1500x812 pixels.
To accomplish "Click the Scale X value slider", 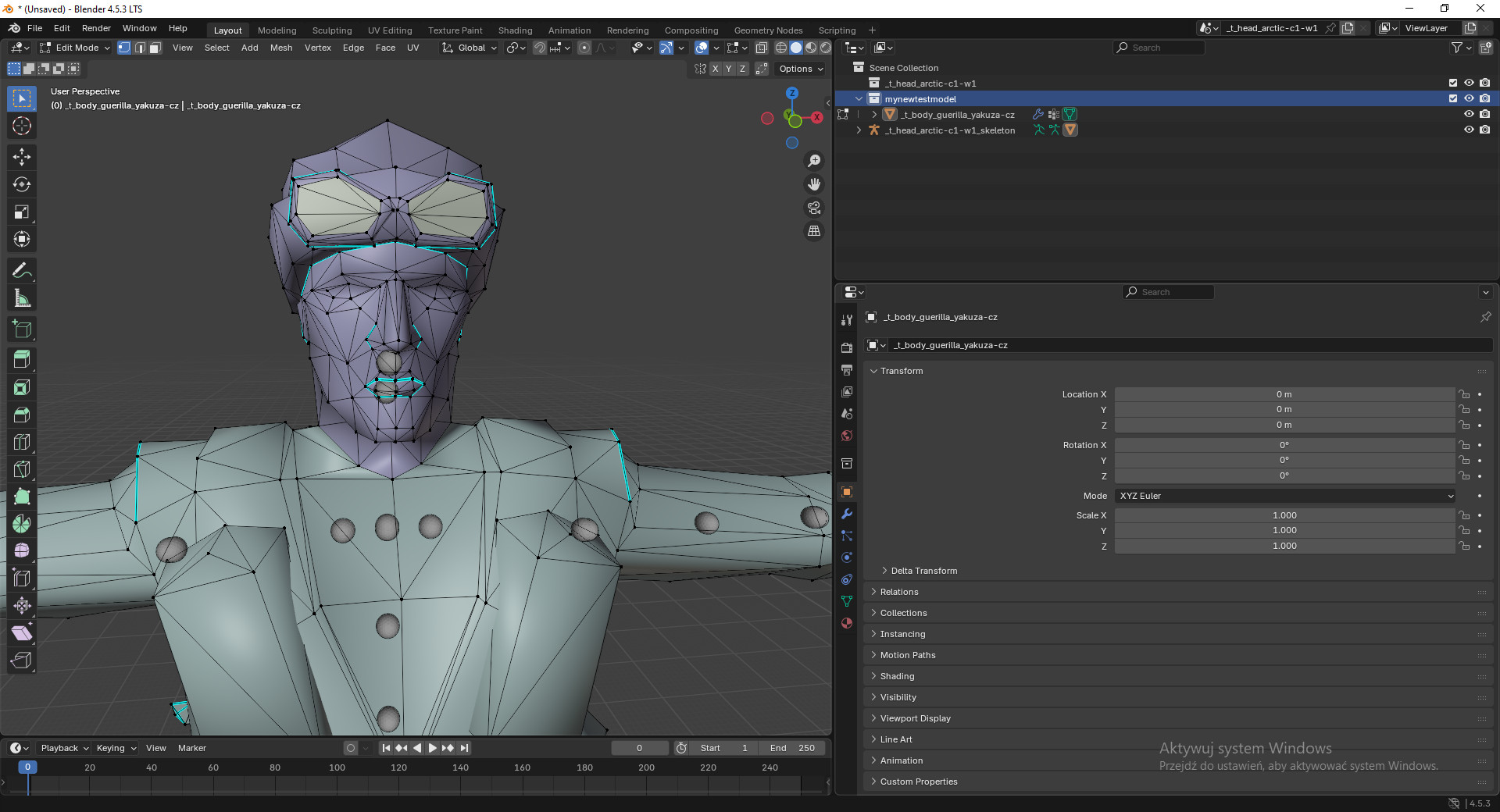I will click(1284, 515).
